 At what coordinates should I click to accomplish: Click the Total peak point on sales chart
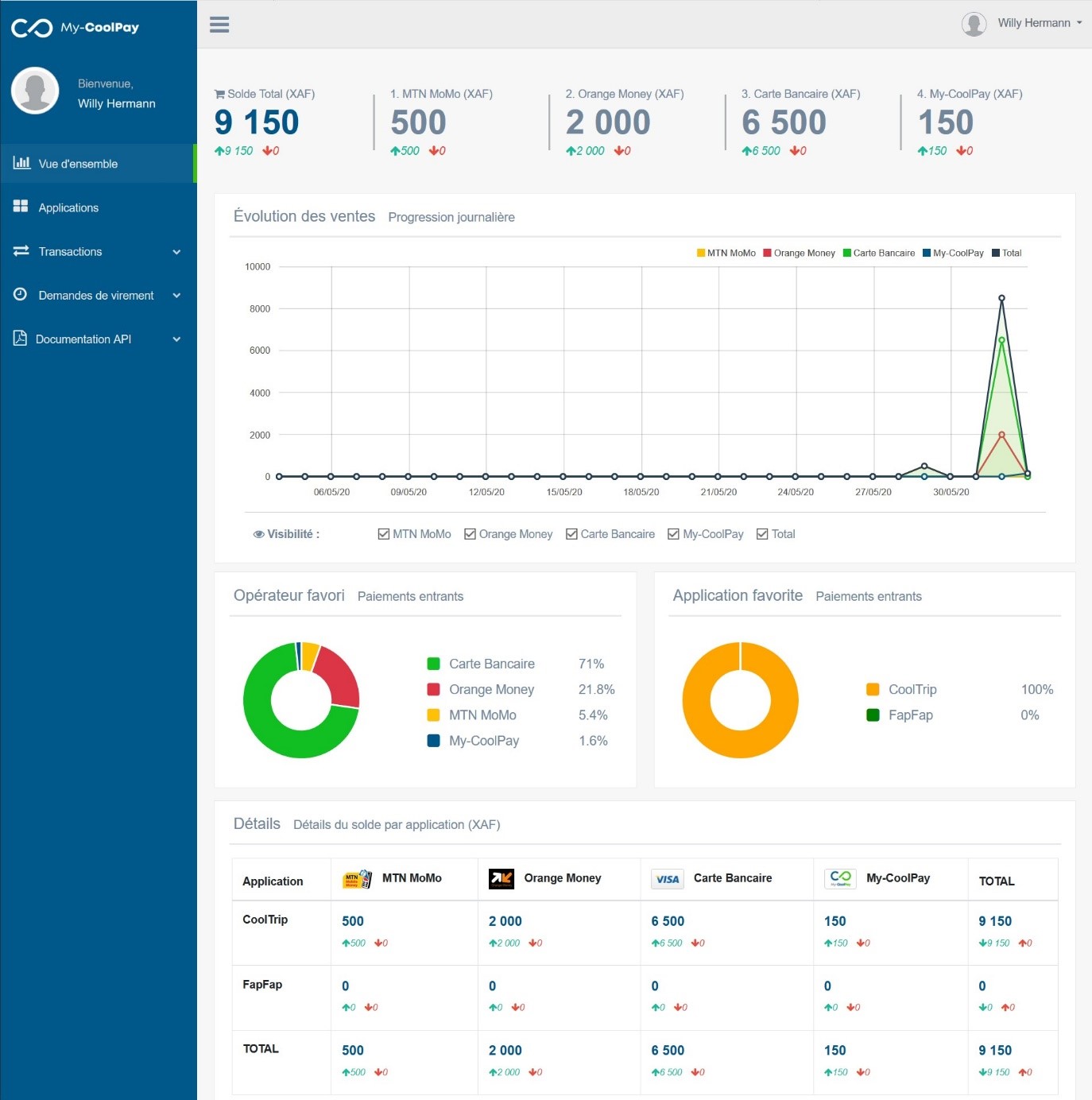[x=1001, y=298]
